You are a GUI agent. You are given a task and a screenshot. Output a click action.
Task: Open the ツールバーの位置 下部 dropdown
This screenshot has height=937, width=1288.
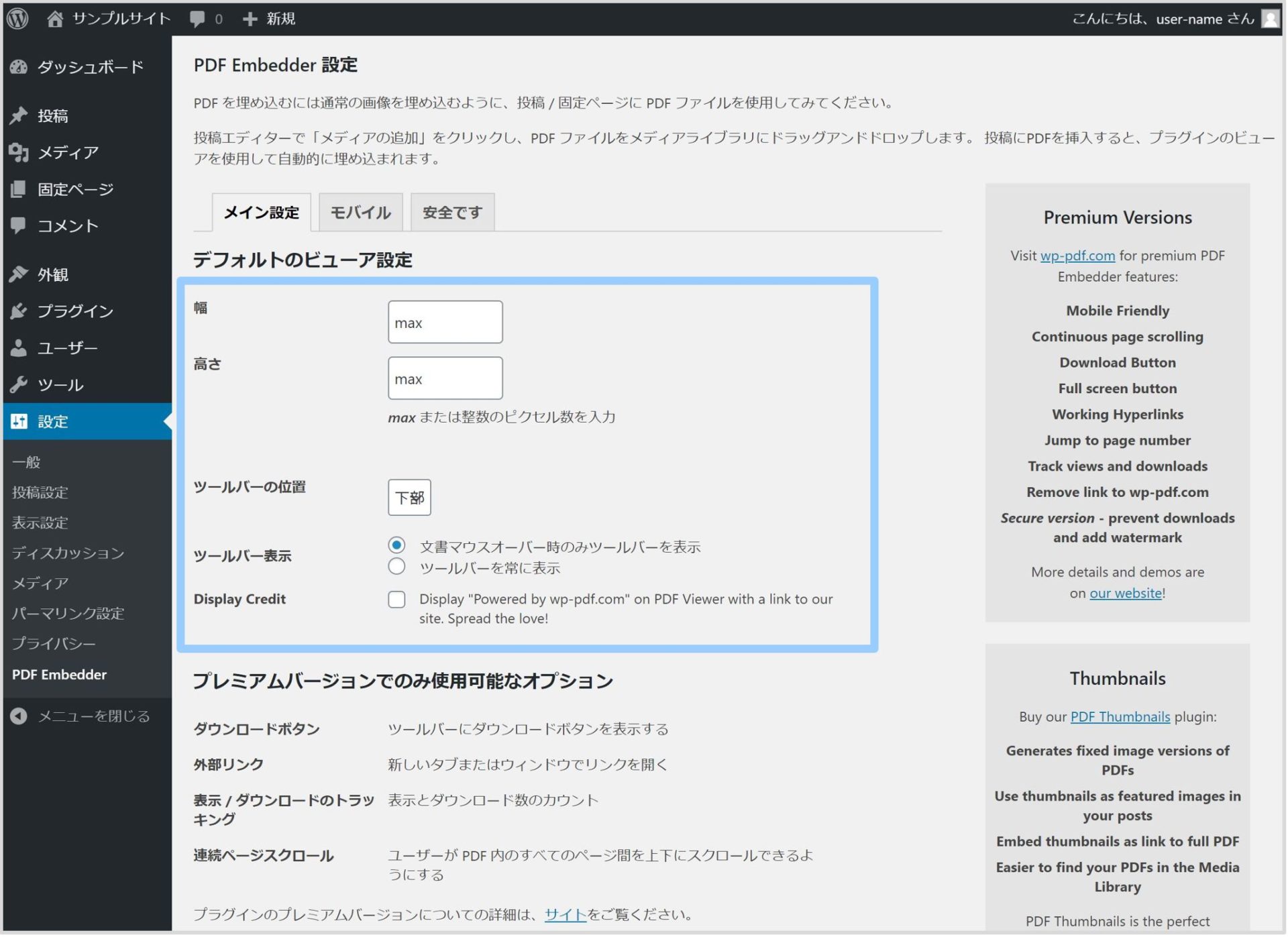tap(409, 497)
